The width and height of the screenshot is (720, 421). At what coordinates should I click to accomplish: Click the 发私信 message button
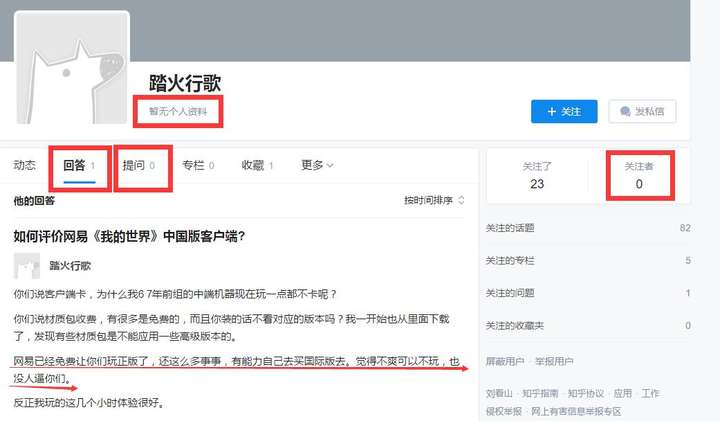pos(642,112)
